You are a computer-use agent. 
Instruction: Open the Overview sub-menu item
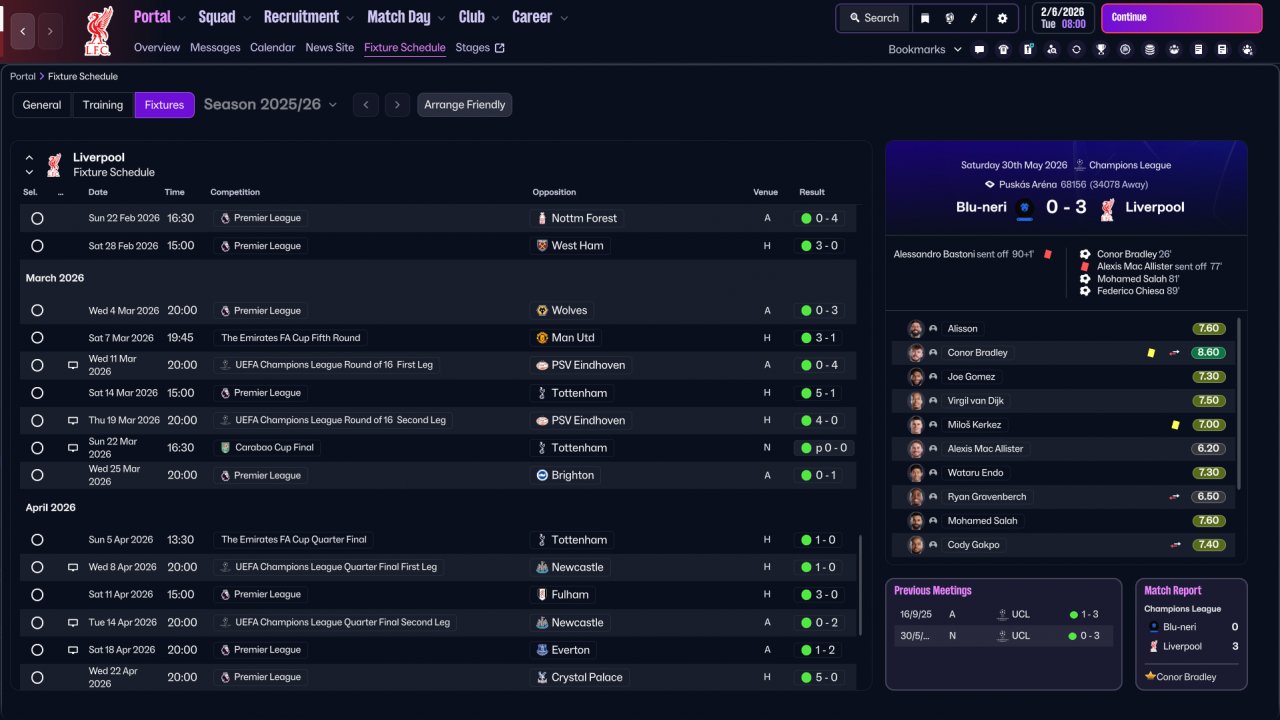tap(157, 48)
